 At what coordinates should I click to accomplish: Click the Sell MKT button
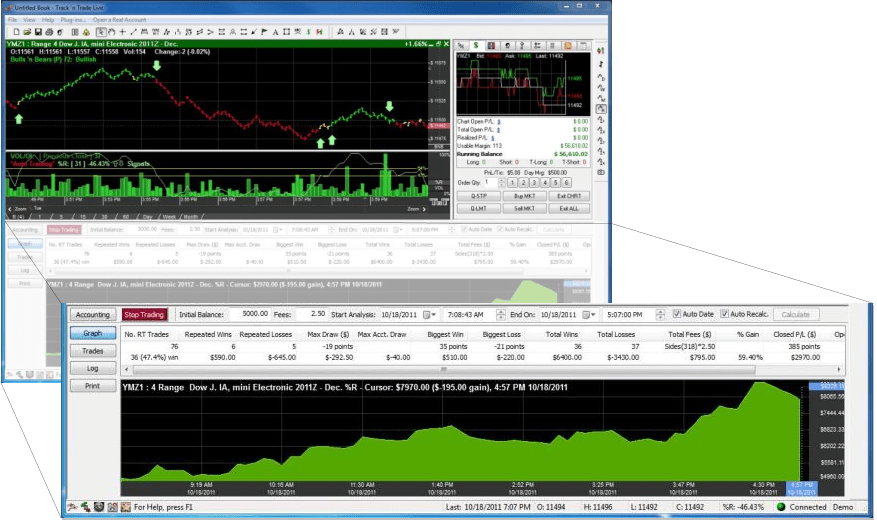click(x=525, y=208)
